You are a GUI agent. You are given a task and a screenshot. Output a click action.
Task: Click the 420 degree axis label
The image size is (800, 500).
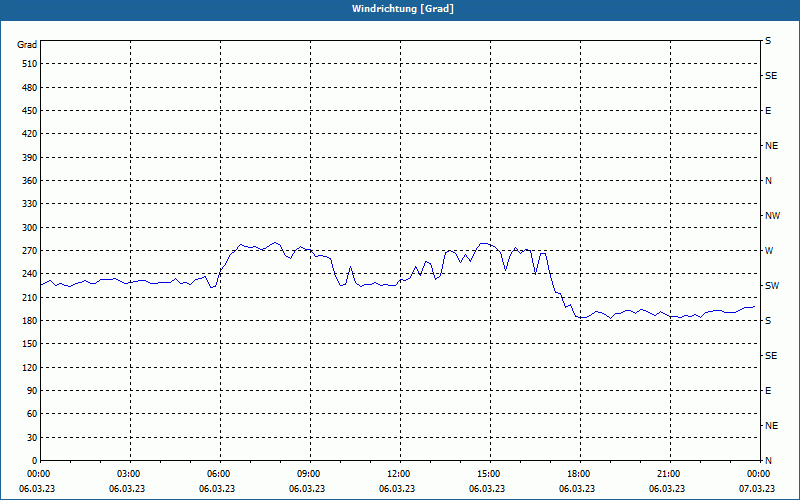coord(29,134)
